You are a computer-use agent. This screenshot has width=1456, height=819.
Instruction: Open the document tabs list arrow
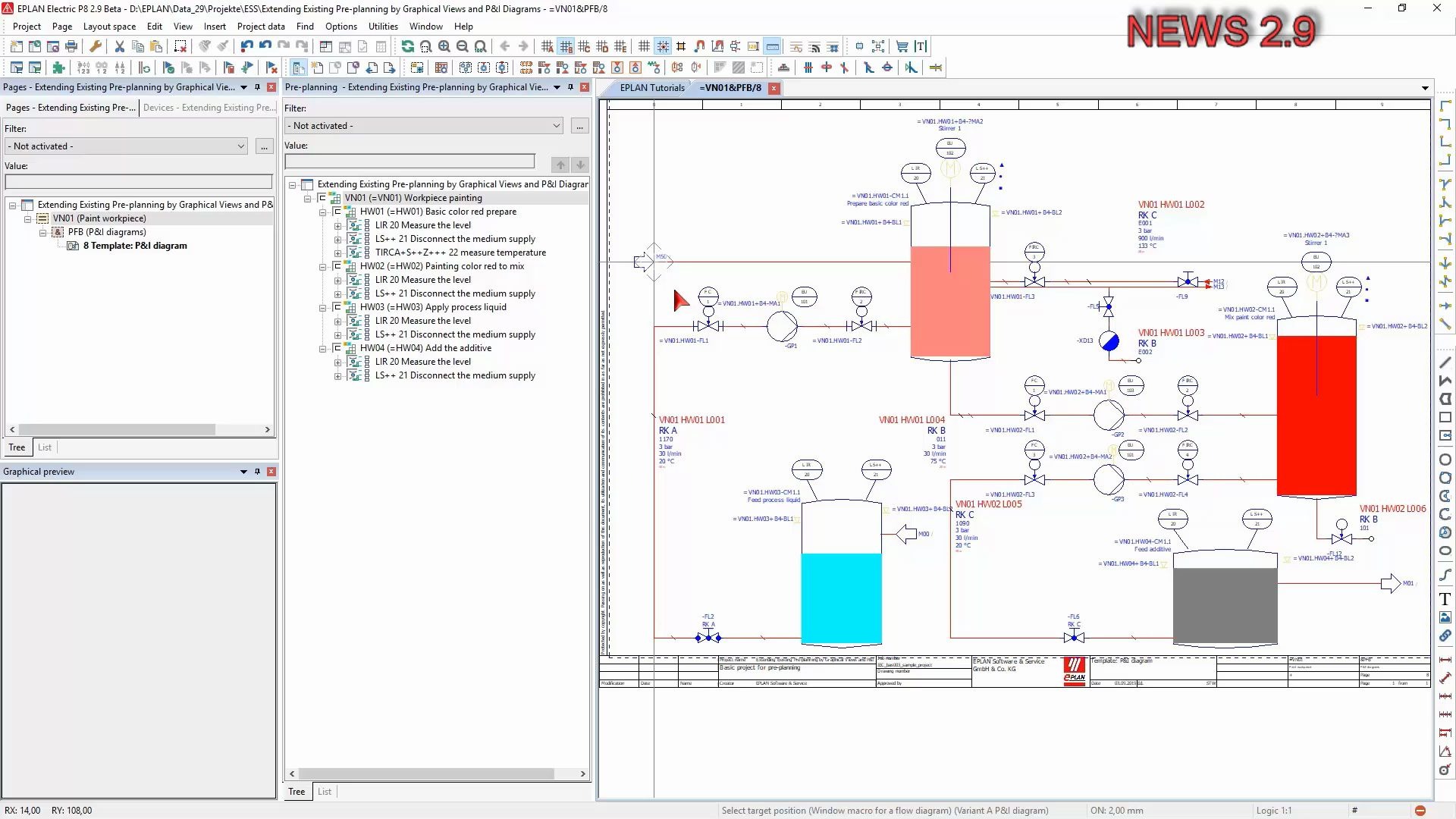(1425, 88)
